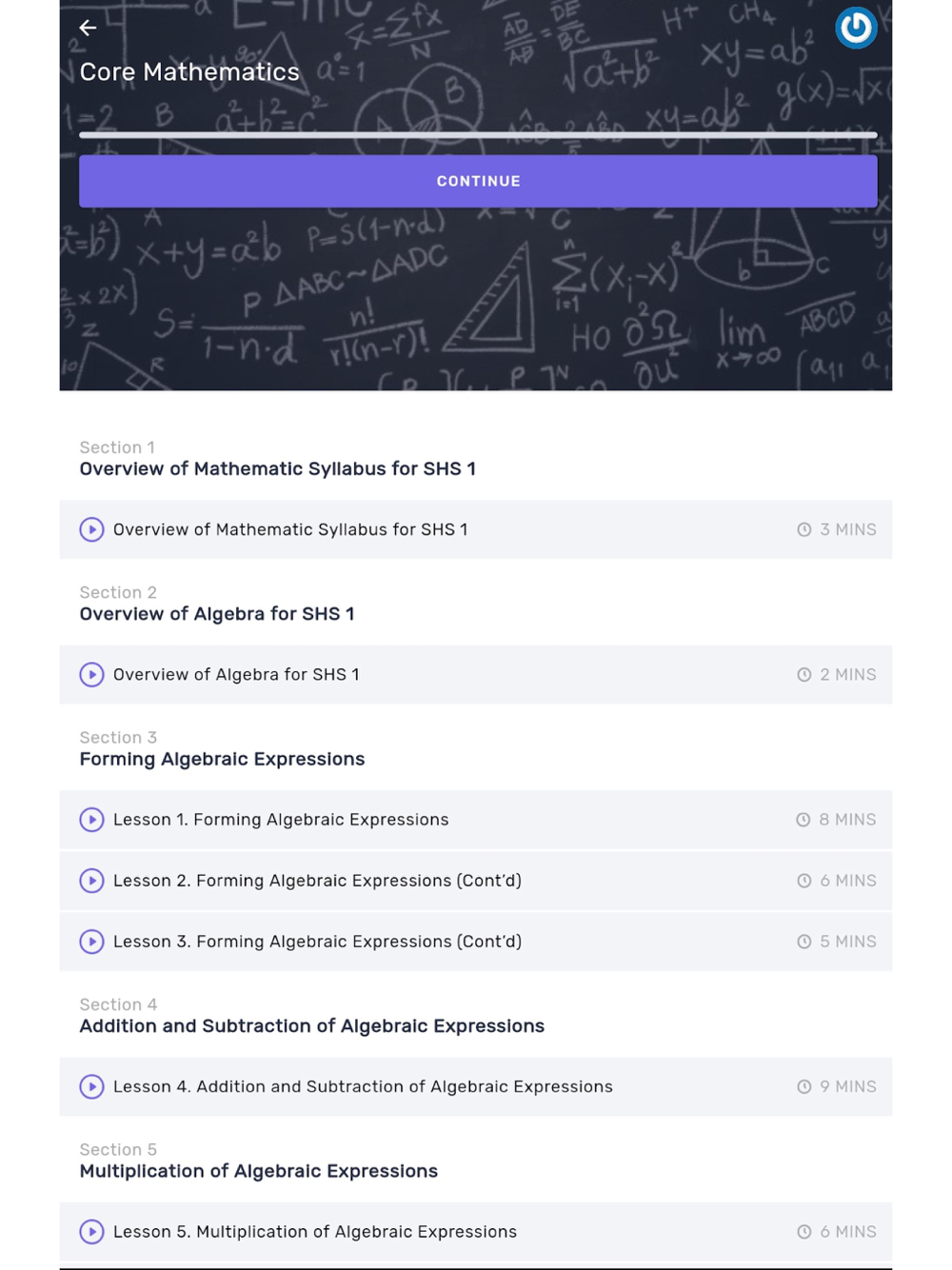Screen dimensions: 952x1270
Task: Play Lesson 4 Addition and Subtraction icon
Action: pyautogui.click(x=91, y=1086)
